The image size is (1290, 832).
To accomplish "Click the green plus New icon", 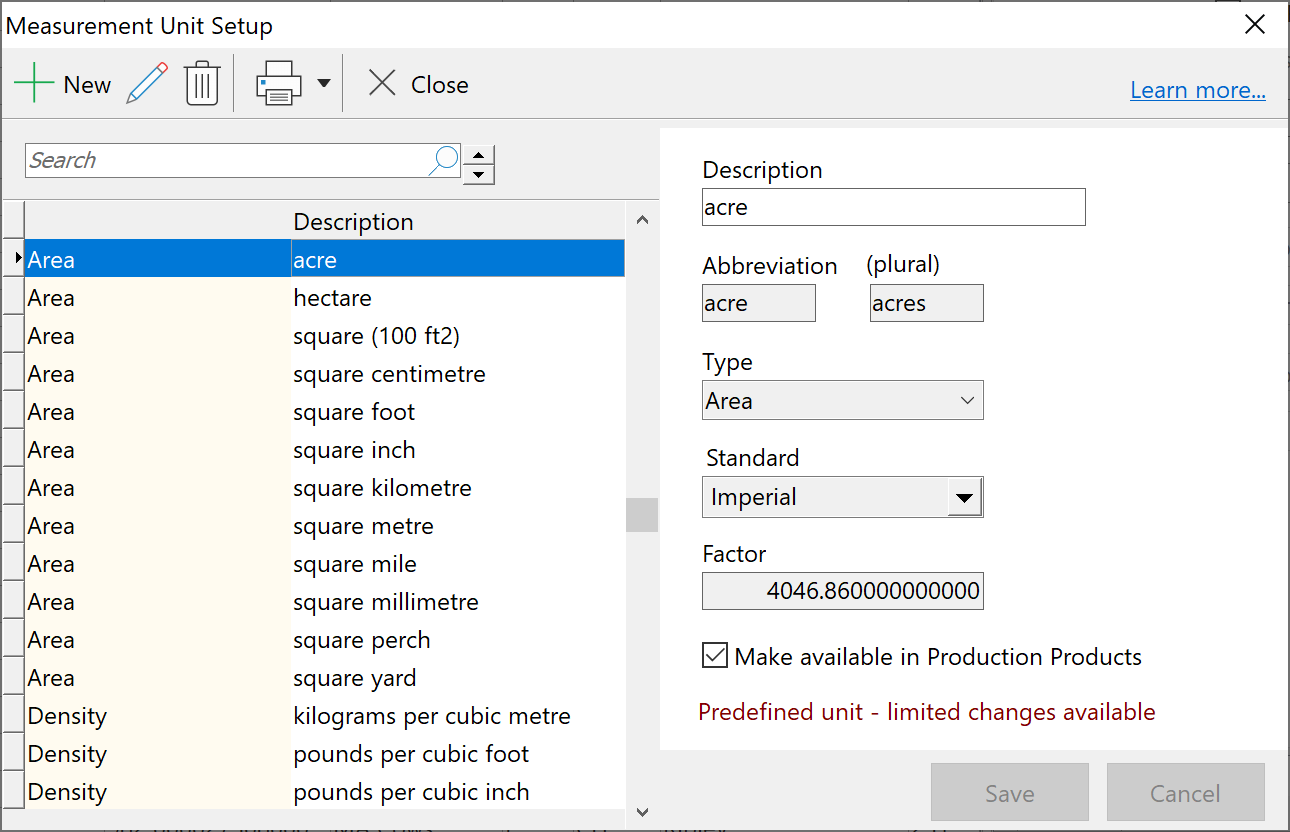I will pyautogui.click(x=34, y=84).
